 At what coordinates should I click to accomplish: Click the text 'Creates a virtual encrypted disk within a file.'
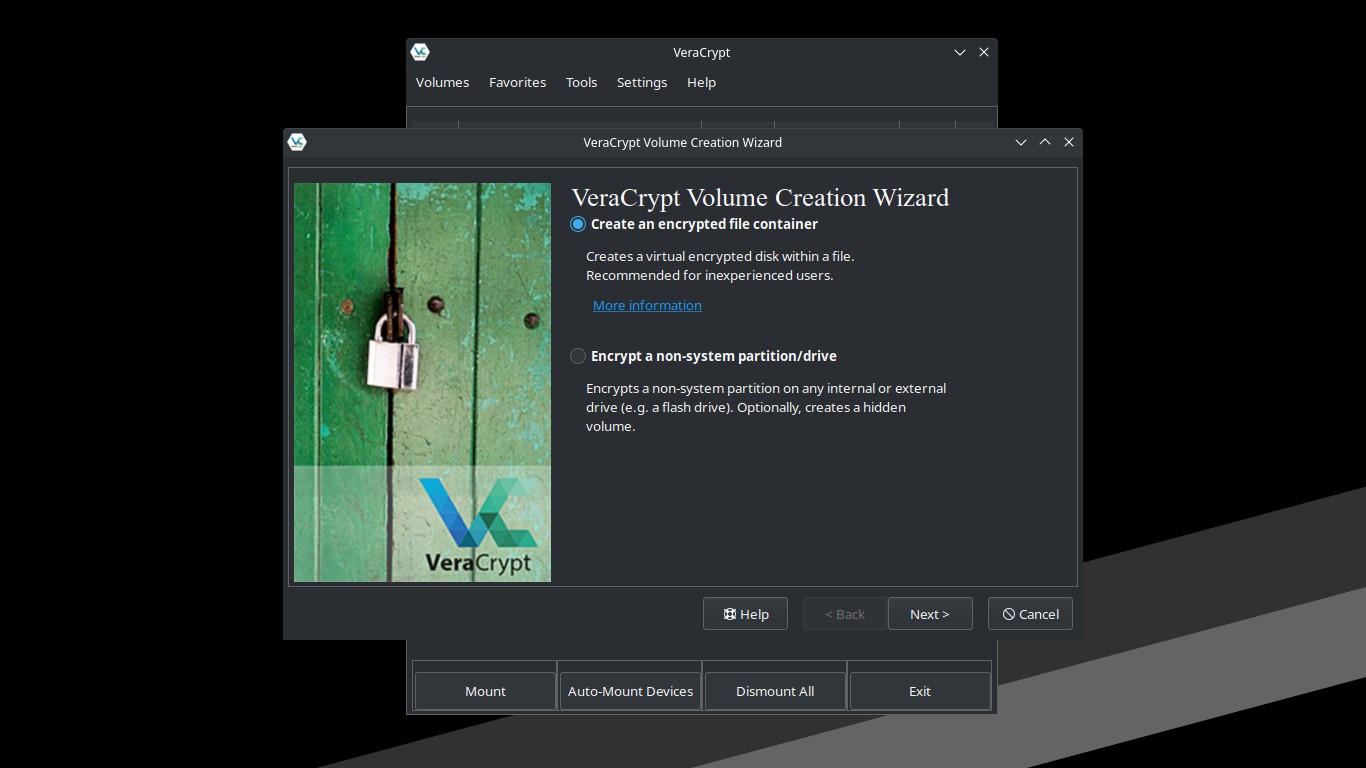(720, 256)
